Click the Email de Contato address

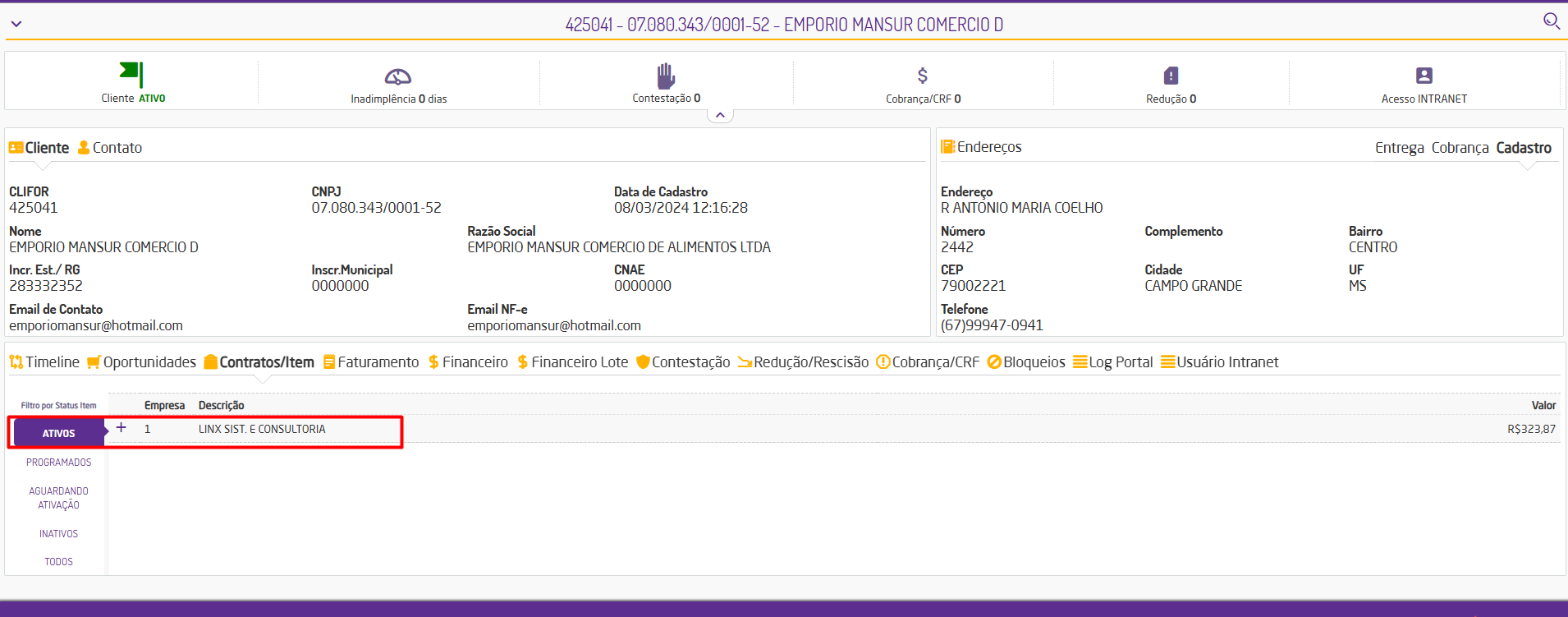pos(96,325)
